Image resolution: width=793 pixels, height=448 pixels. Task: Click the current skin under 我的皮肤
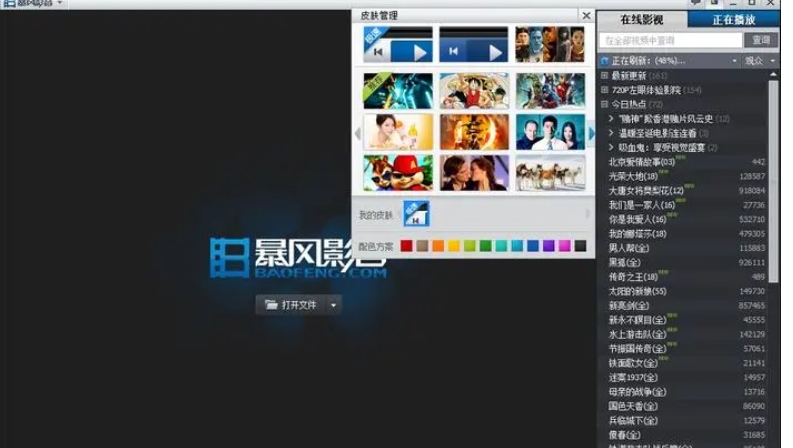point(416,213)
